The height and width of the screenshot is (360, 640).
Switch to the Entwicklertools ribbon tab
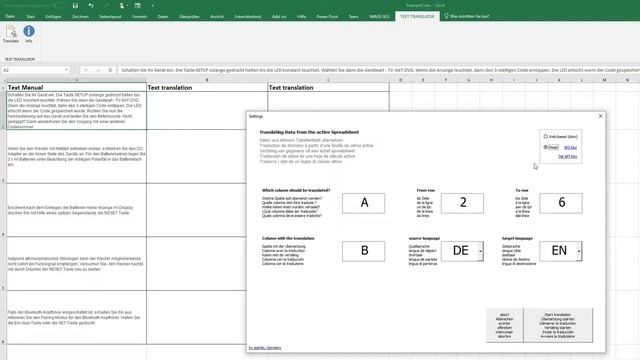(x=248, y=16)
